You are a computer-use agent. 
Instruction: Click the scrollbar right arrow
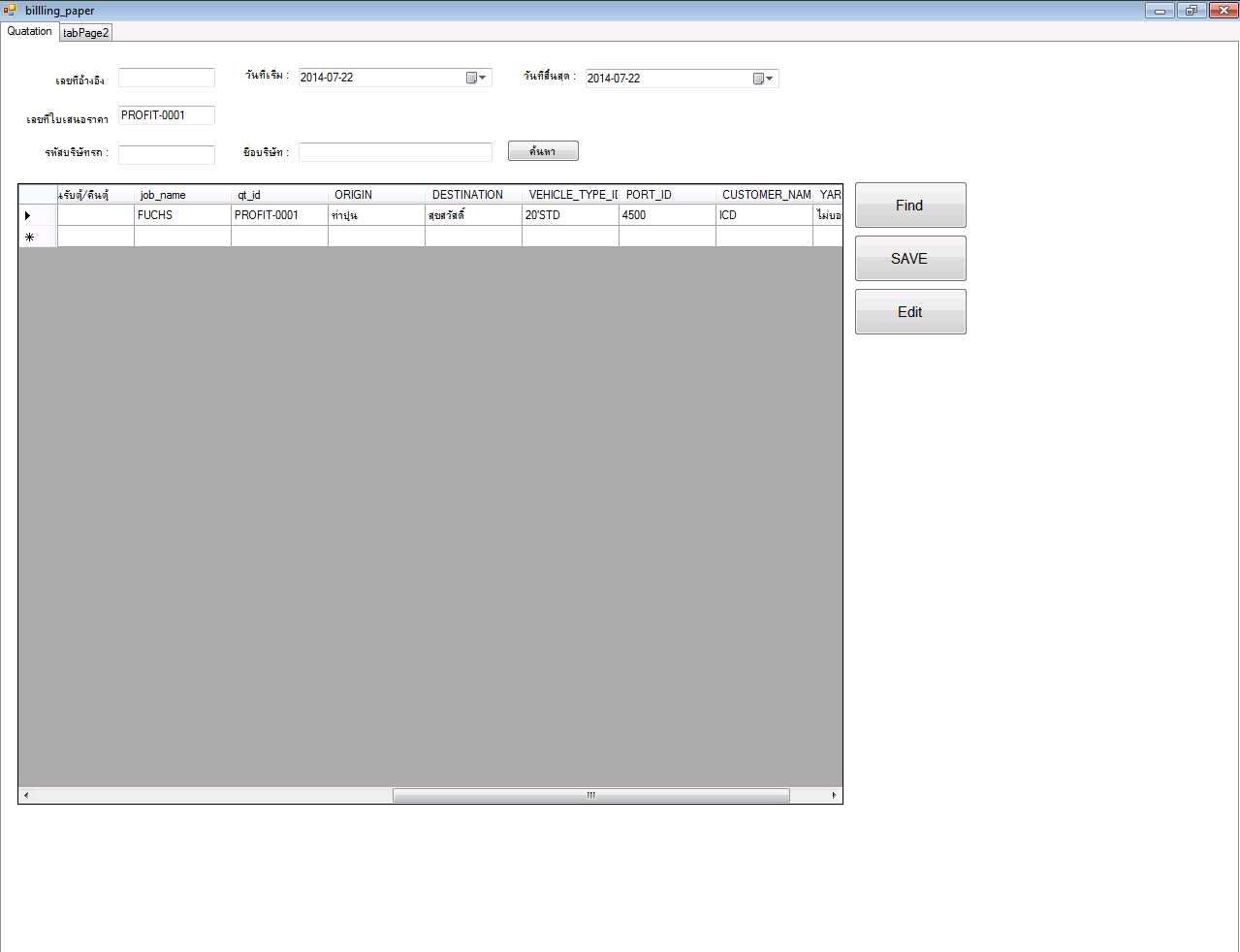point(834,795)
